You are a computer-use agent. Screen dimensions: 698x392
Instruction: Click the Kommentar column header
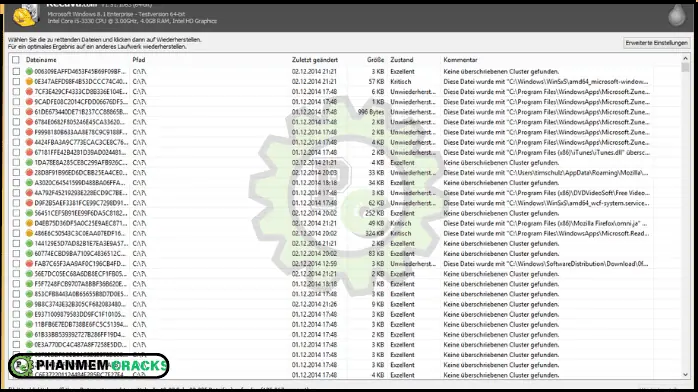click(460, 60)
